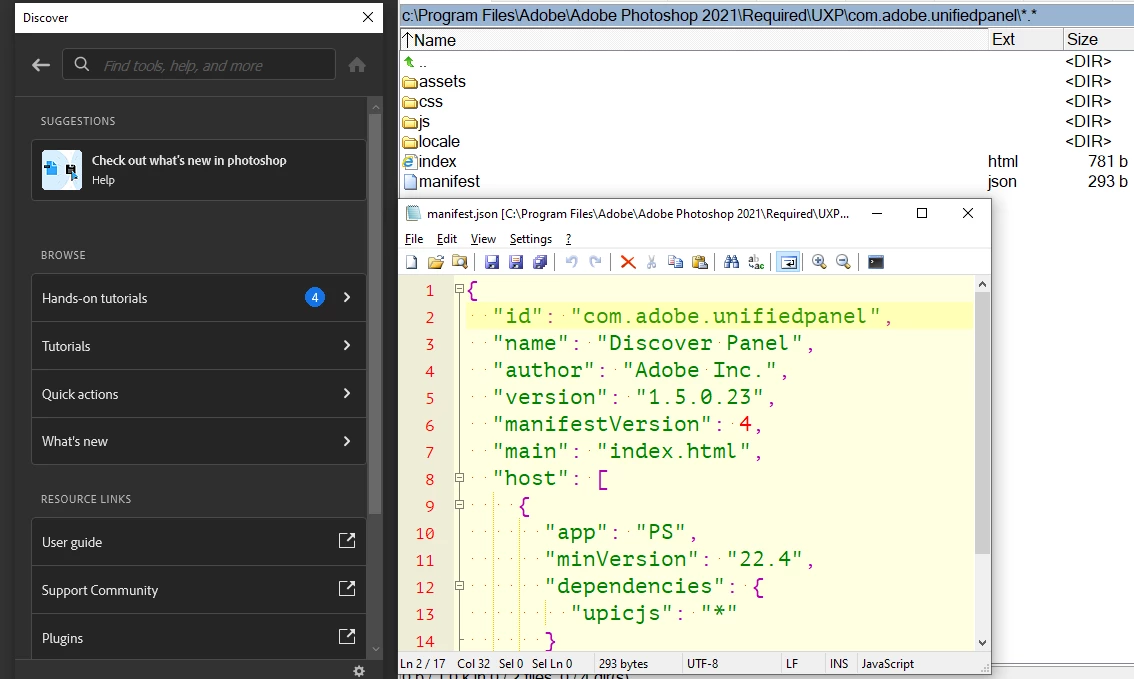Close the Discover panel
1134x679 pixels.
pos(368,17)
